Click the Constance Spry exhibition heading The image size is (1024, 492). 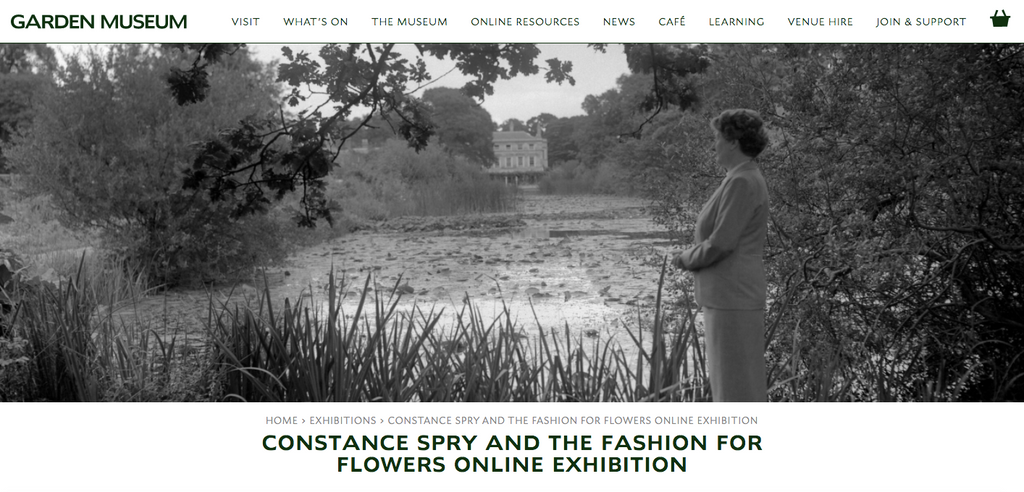512,453
